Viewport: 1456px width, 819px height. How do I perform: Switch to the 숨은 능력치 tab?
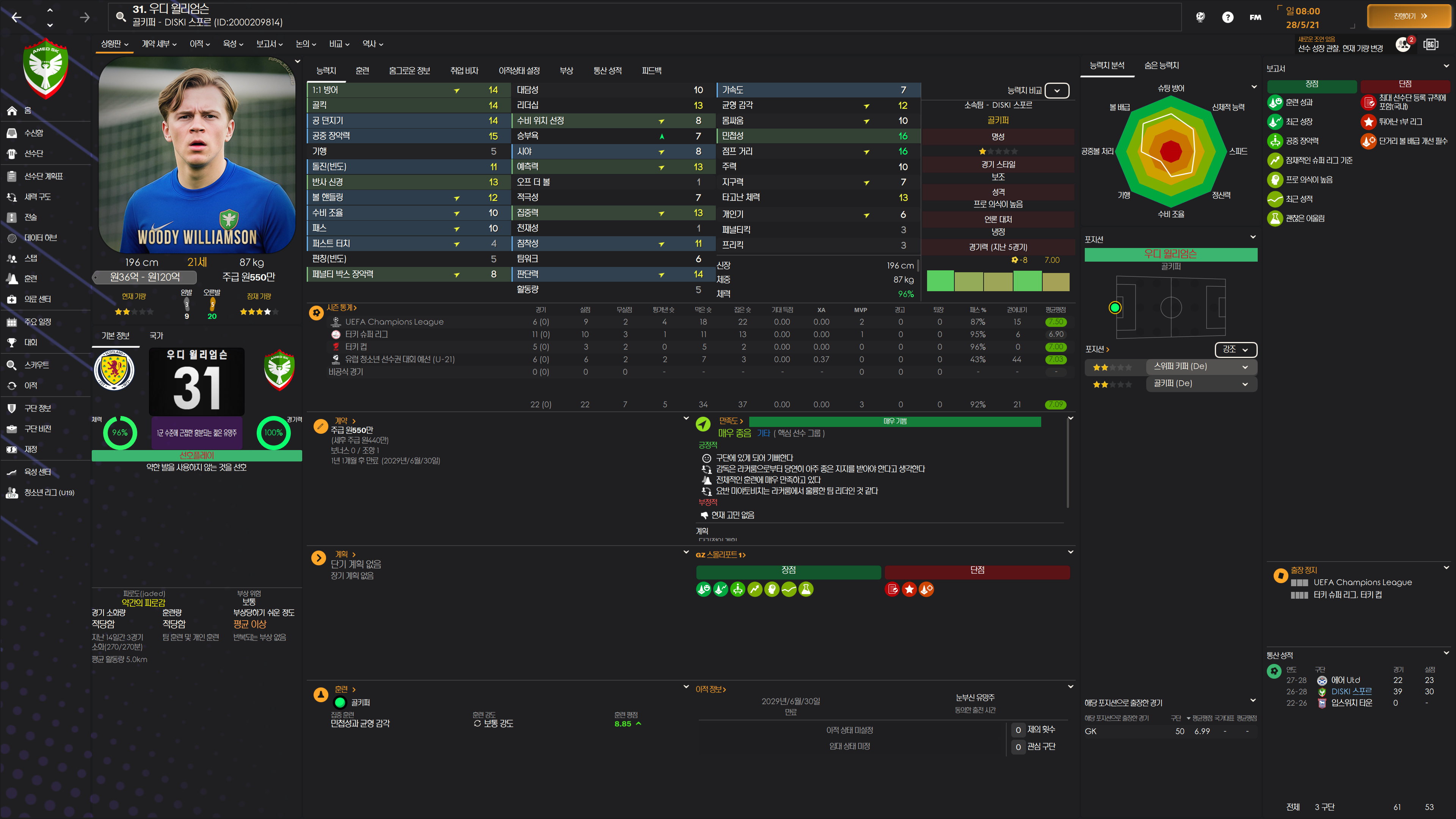[x=1161, y=66]
